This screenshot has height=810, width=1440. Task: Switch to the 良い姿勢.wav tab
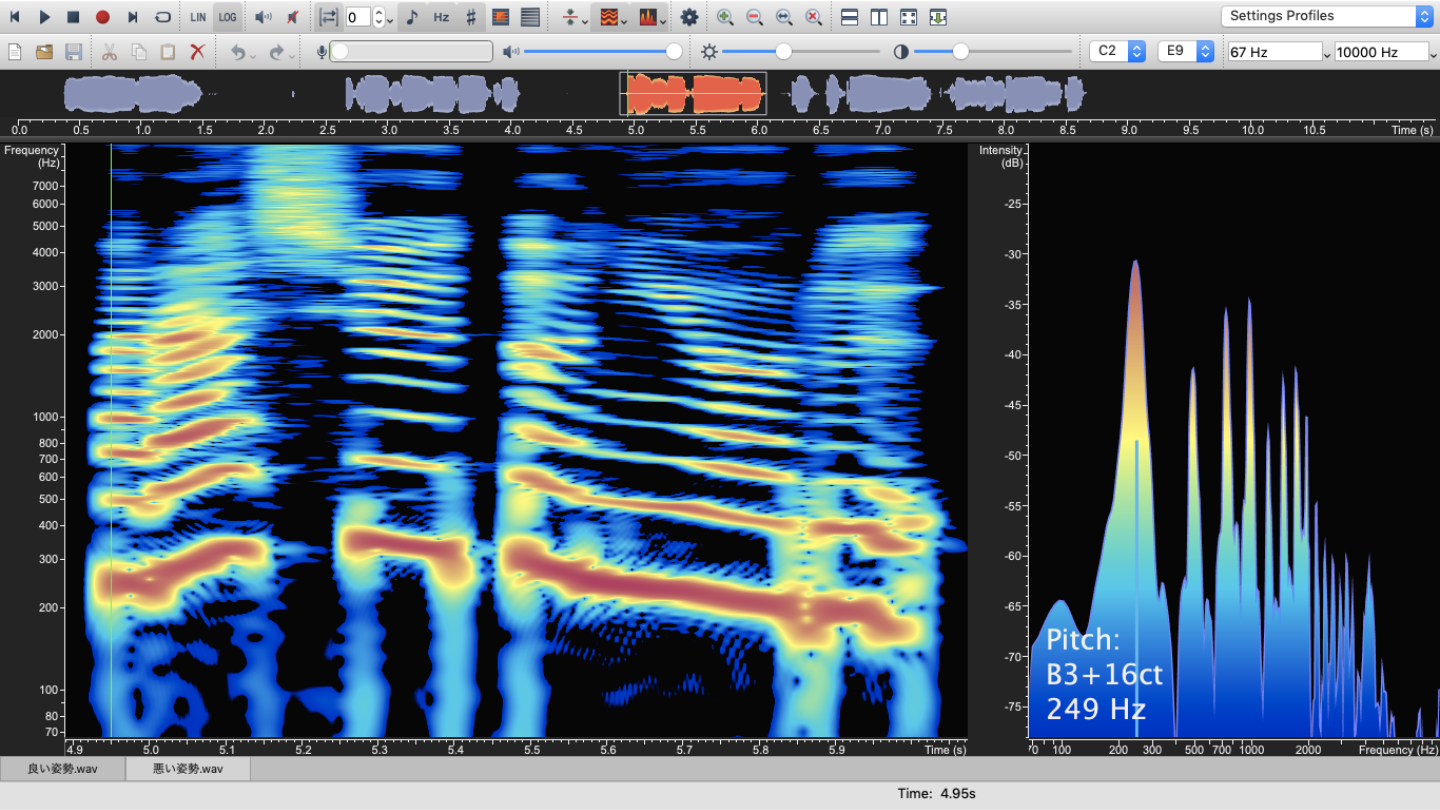click(x=62, y=768)
